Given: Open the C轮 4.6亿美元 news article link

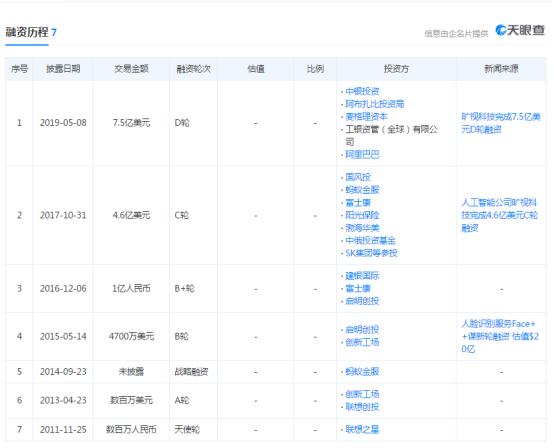Looking at the screenshot, I should (499, 215).
